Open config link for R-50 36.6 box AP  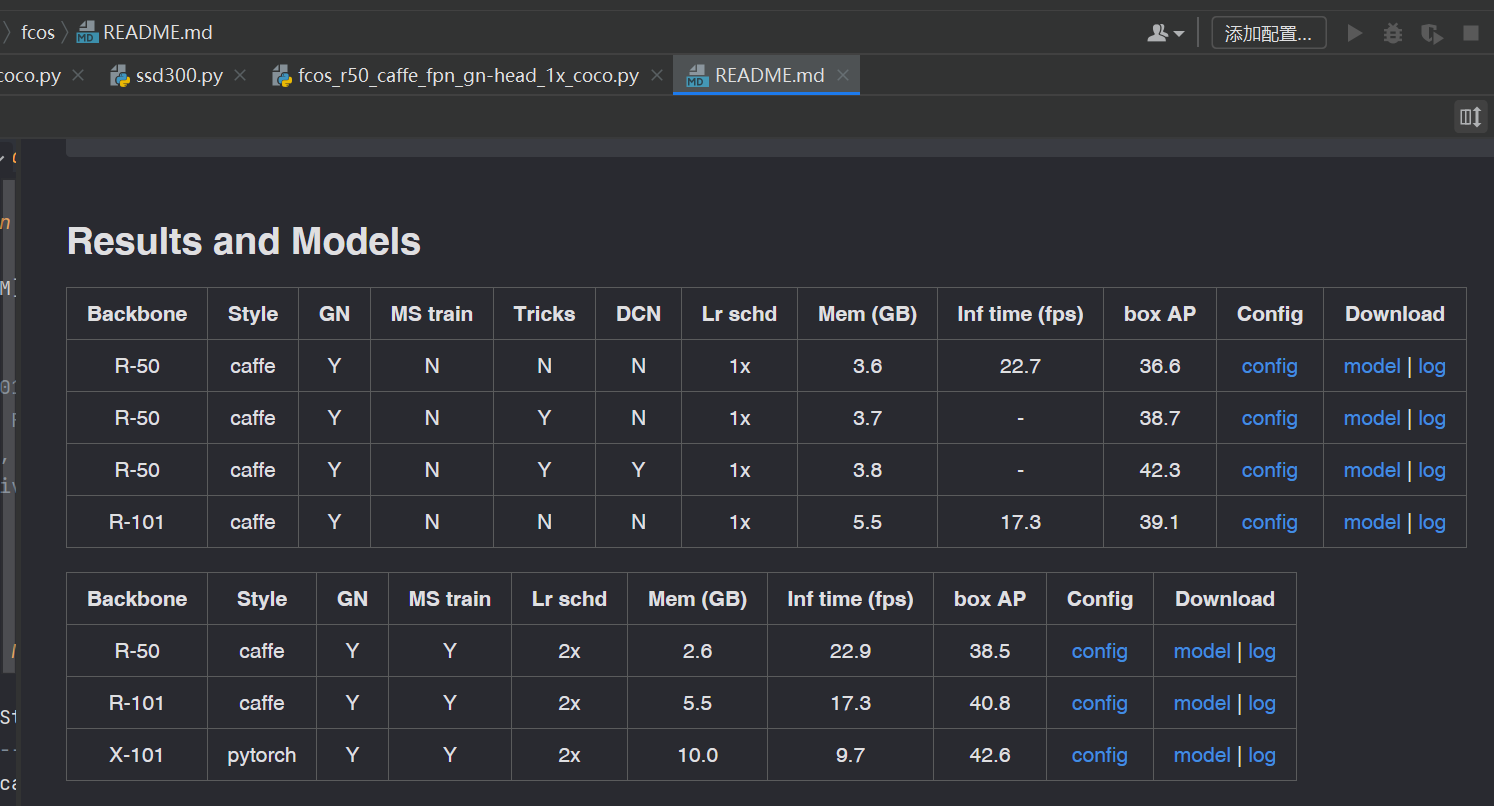point(1270,366)
